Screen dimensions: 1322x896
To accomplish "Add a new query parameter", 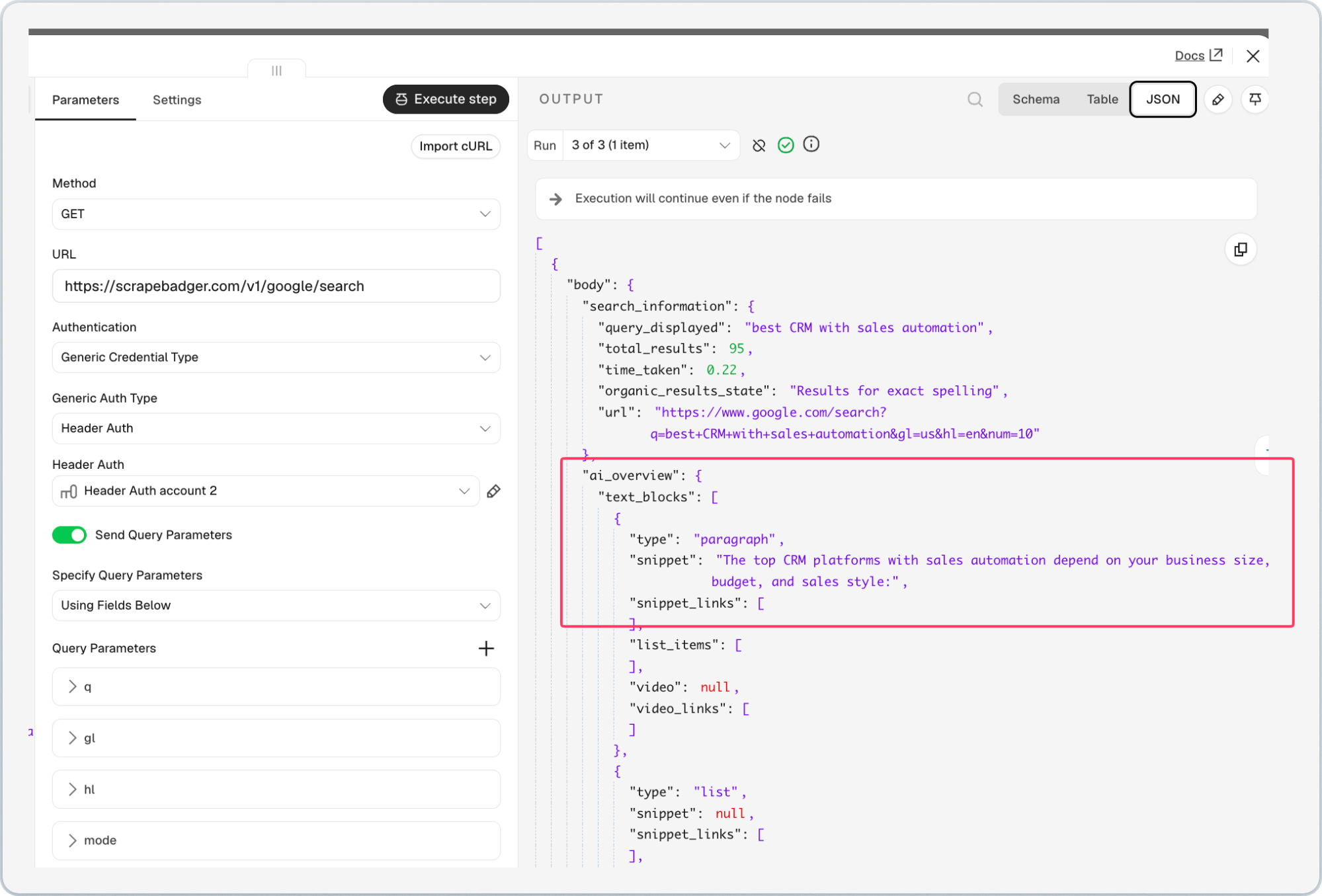I will click(486, 648).
